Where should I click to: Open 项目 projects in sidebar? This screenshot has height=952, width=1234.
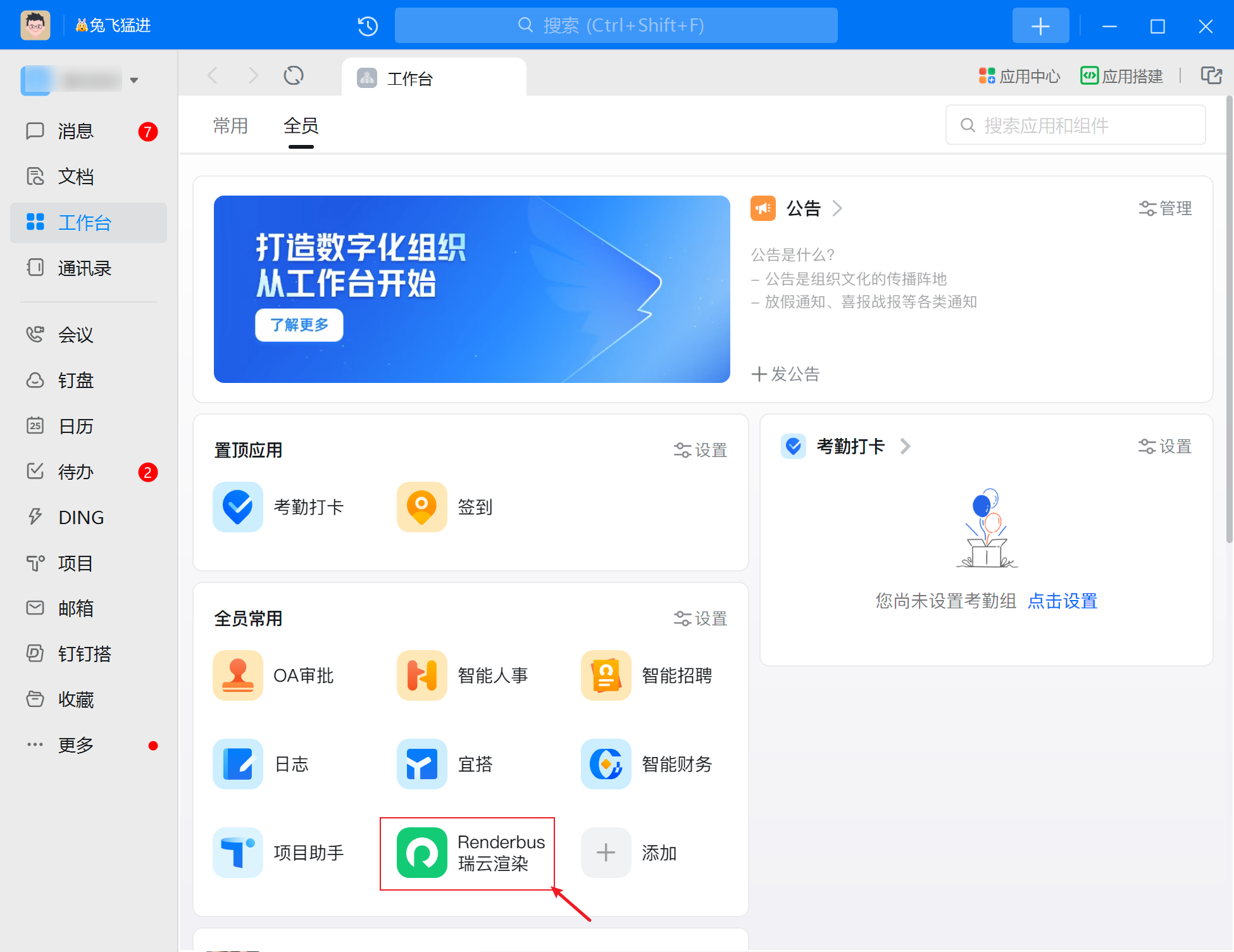coord(89,563)
